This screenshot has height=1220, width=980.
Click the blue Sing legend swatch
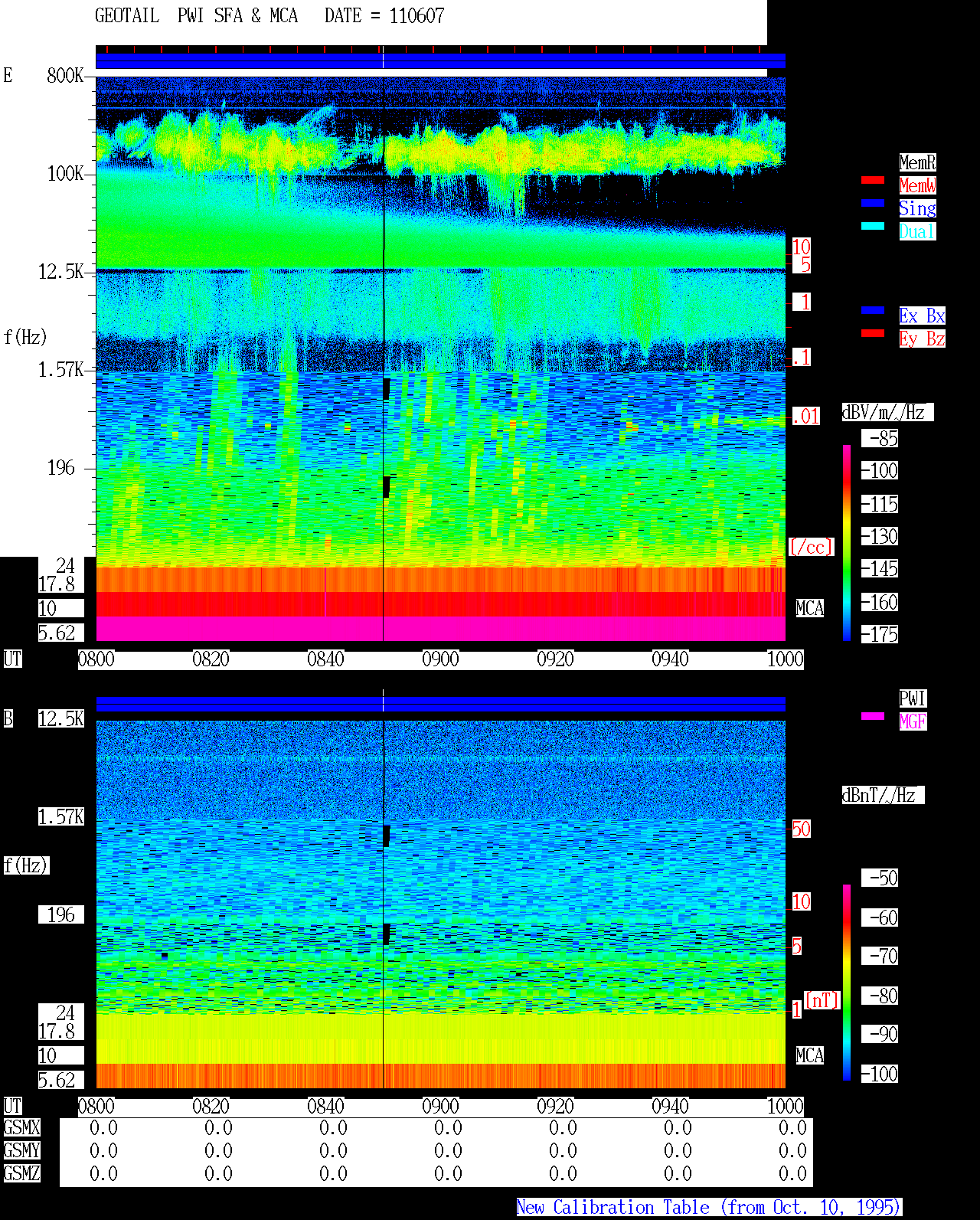click(x=873, y=203)
